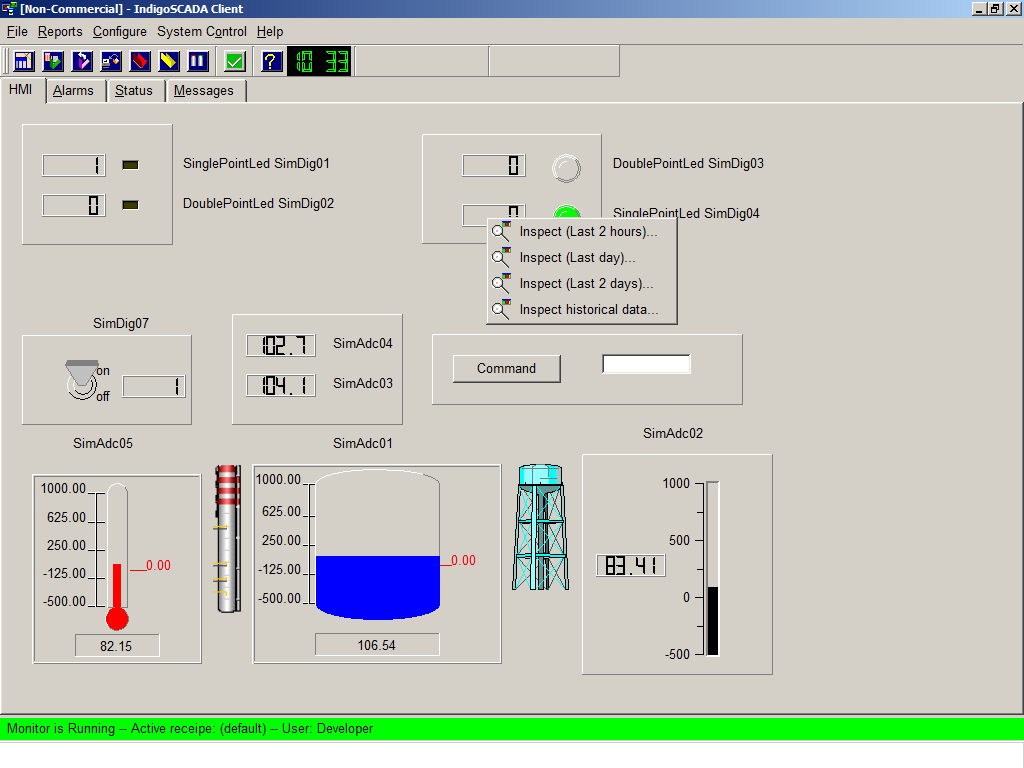Click the SimAdc02 vertical bar gauge
The height and width of the screenshot is (768, 1024).
(x=712, y=568)
